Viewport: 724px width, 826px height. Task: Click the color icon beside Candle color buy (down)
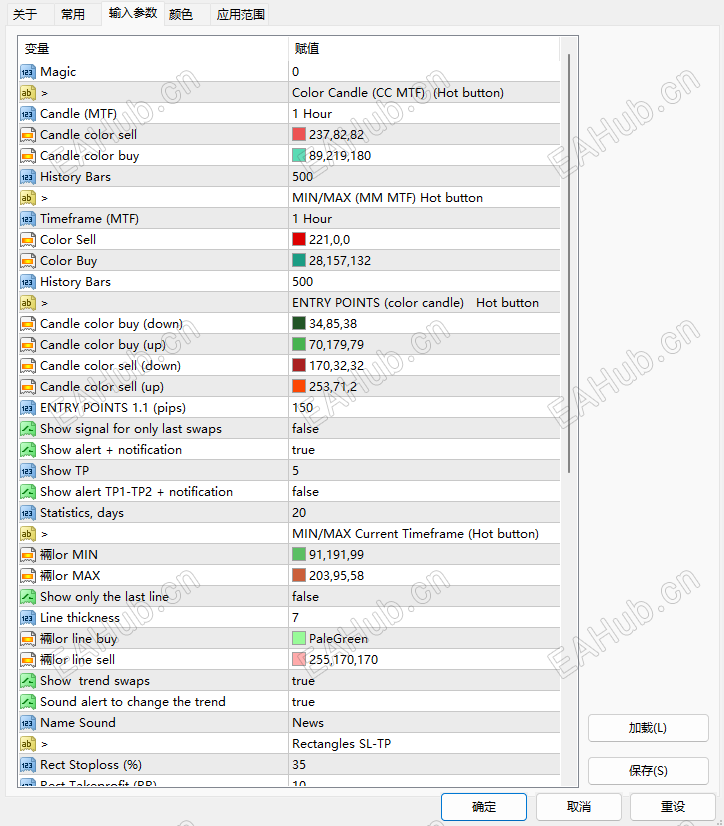point(28,324)
